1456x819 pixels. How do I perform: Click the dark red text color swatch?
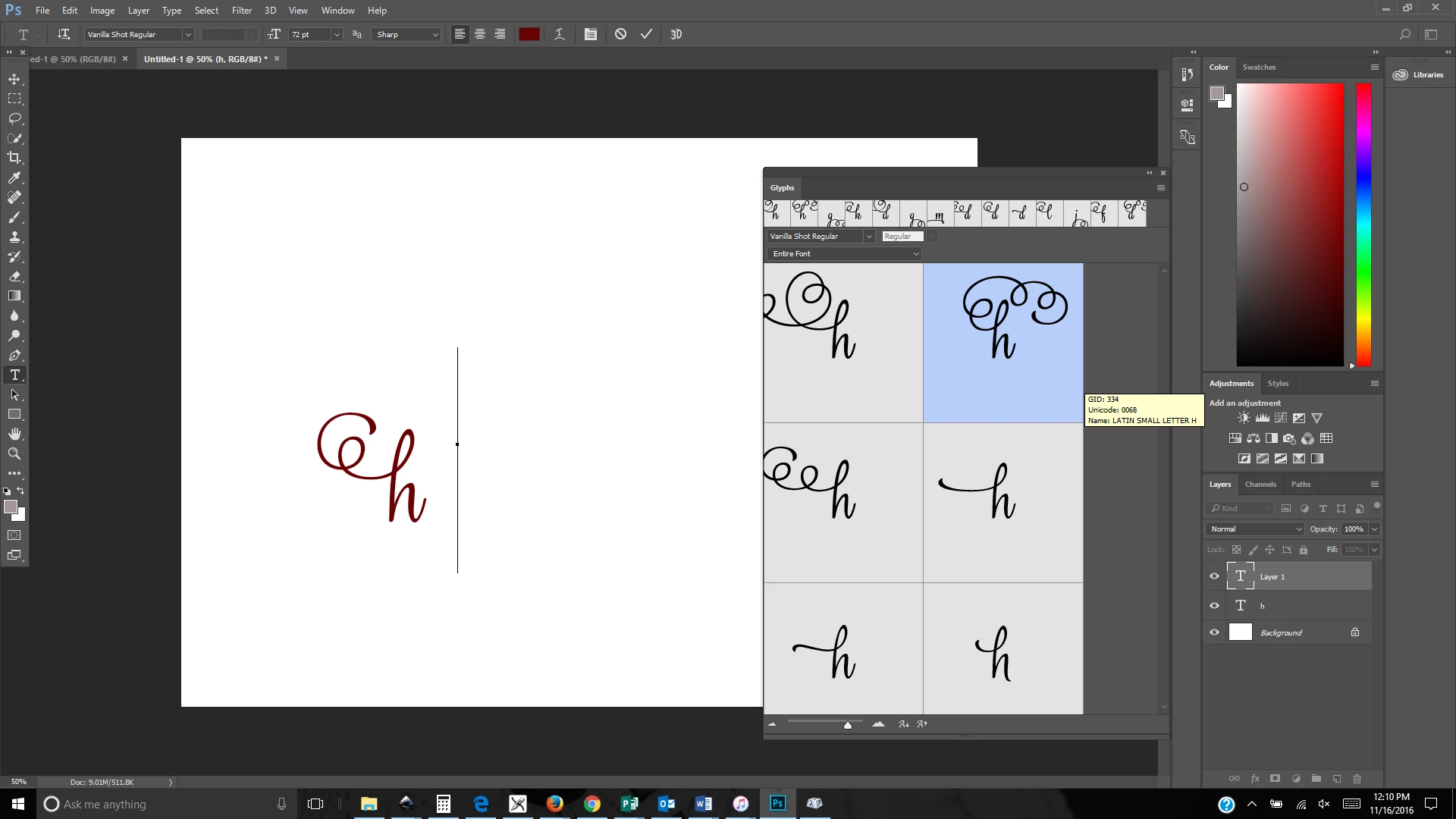click(529, 34)
